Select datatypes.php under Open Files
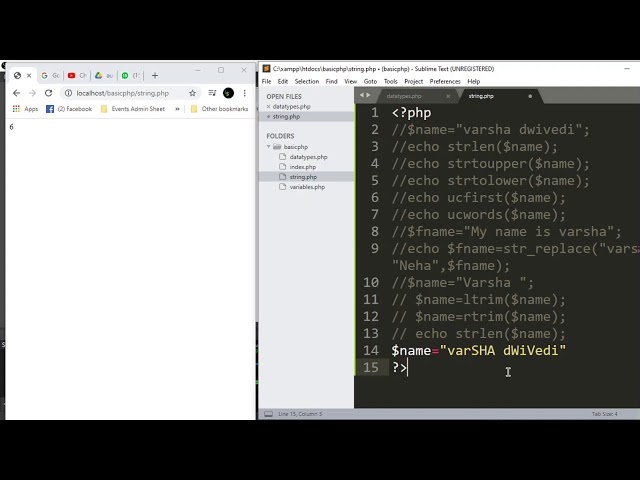The width and height of the screenshot is (640, 480). click(x=291, y=107)
